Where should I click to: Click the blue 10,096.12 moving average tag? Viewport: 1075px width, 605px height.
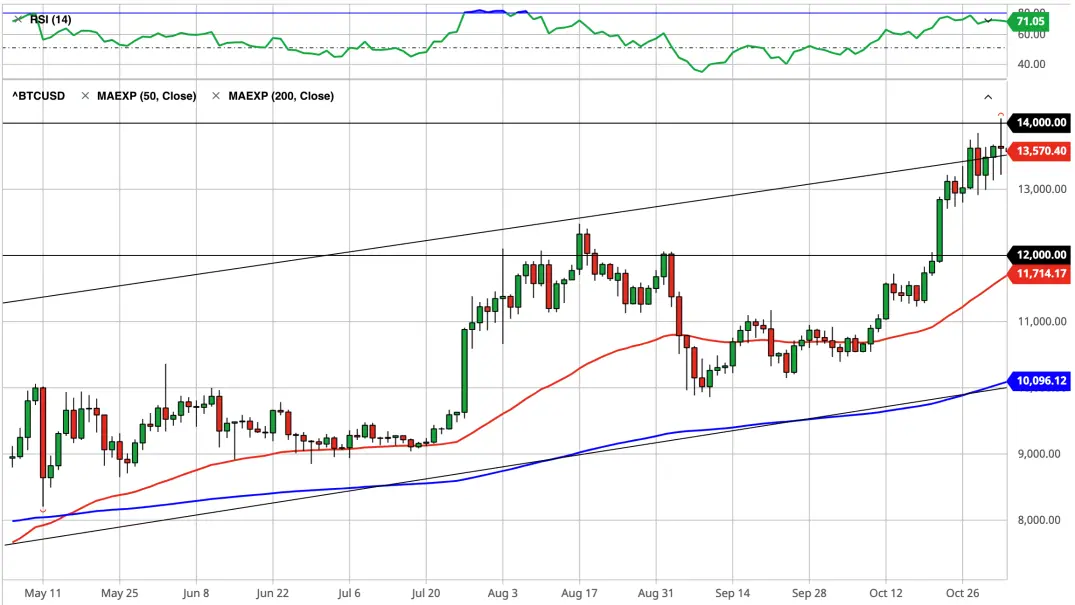tap(1040, 381)
